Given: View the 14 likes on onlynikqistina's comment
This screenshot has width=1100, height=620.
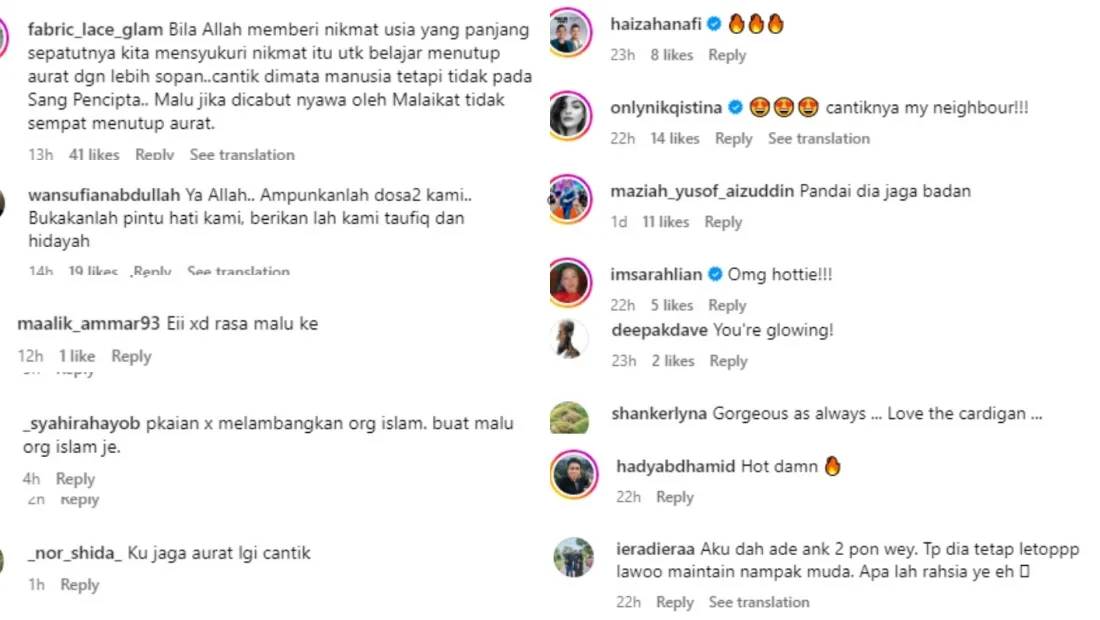Looking at the screenshot, I should pos(674,138).
